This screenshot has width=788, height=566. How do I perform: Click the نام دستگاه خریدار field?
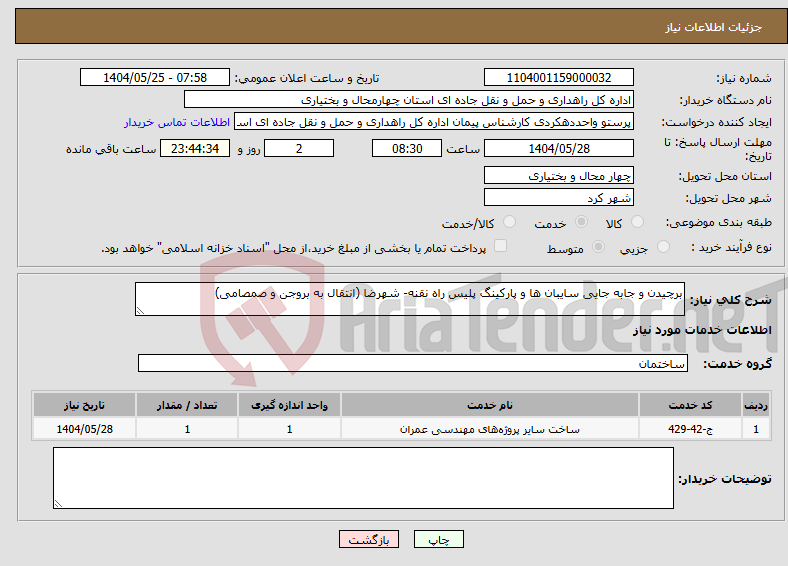pyautogui.click(x=409, y=100)
